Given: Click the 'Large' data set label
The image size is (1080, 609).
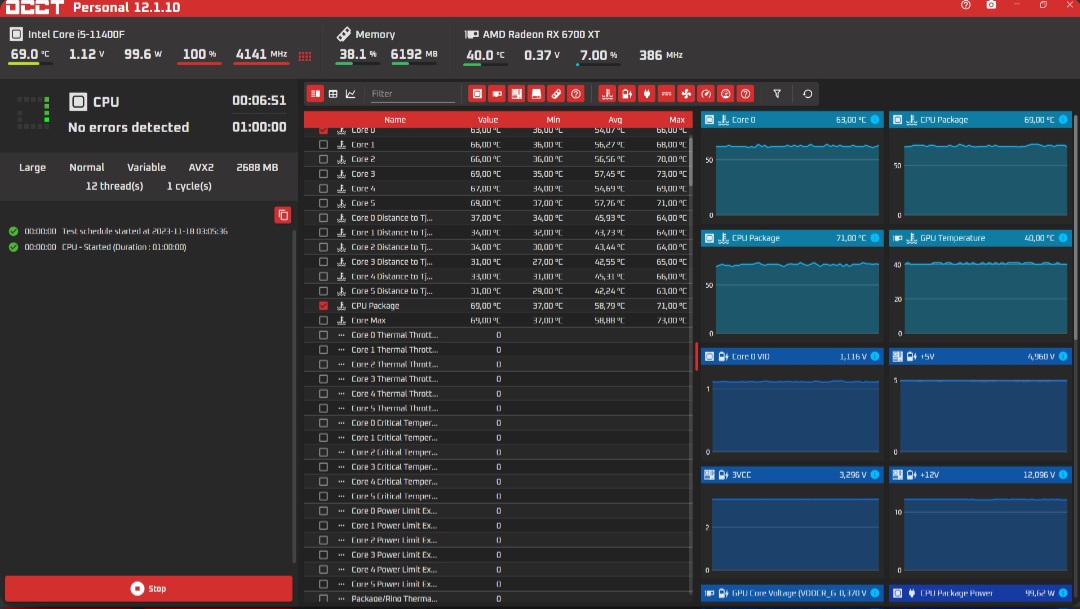Looking at the screenshot, I should pos(32,167).
